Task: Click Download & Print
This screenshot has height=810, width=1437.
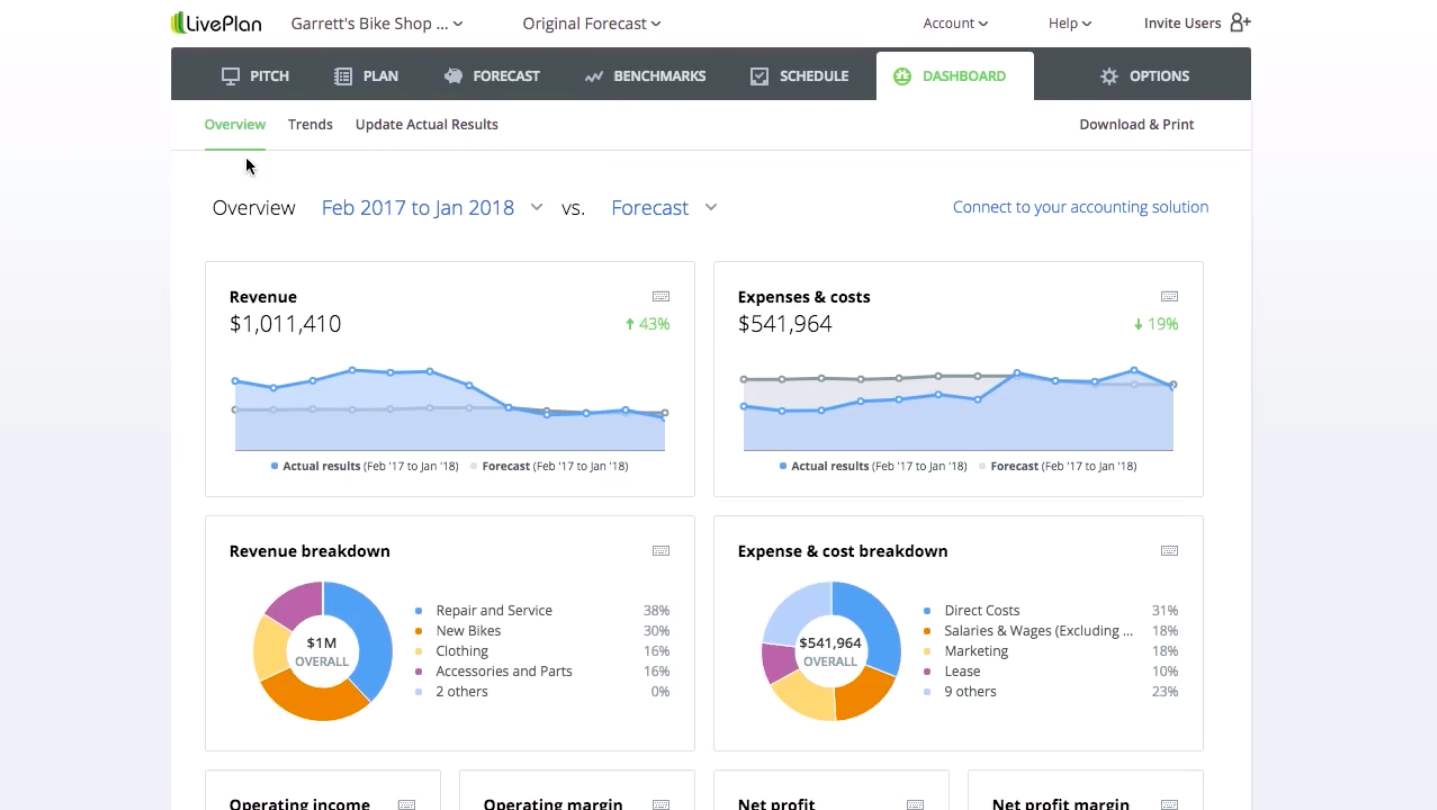Action: [1136, 125]
